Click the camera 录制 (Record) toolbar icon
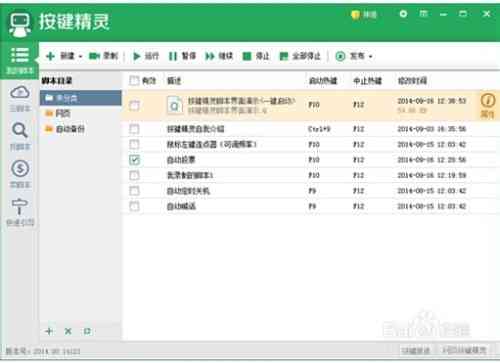500x363 pixels. coord(94,56)
